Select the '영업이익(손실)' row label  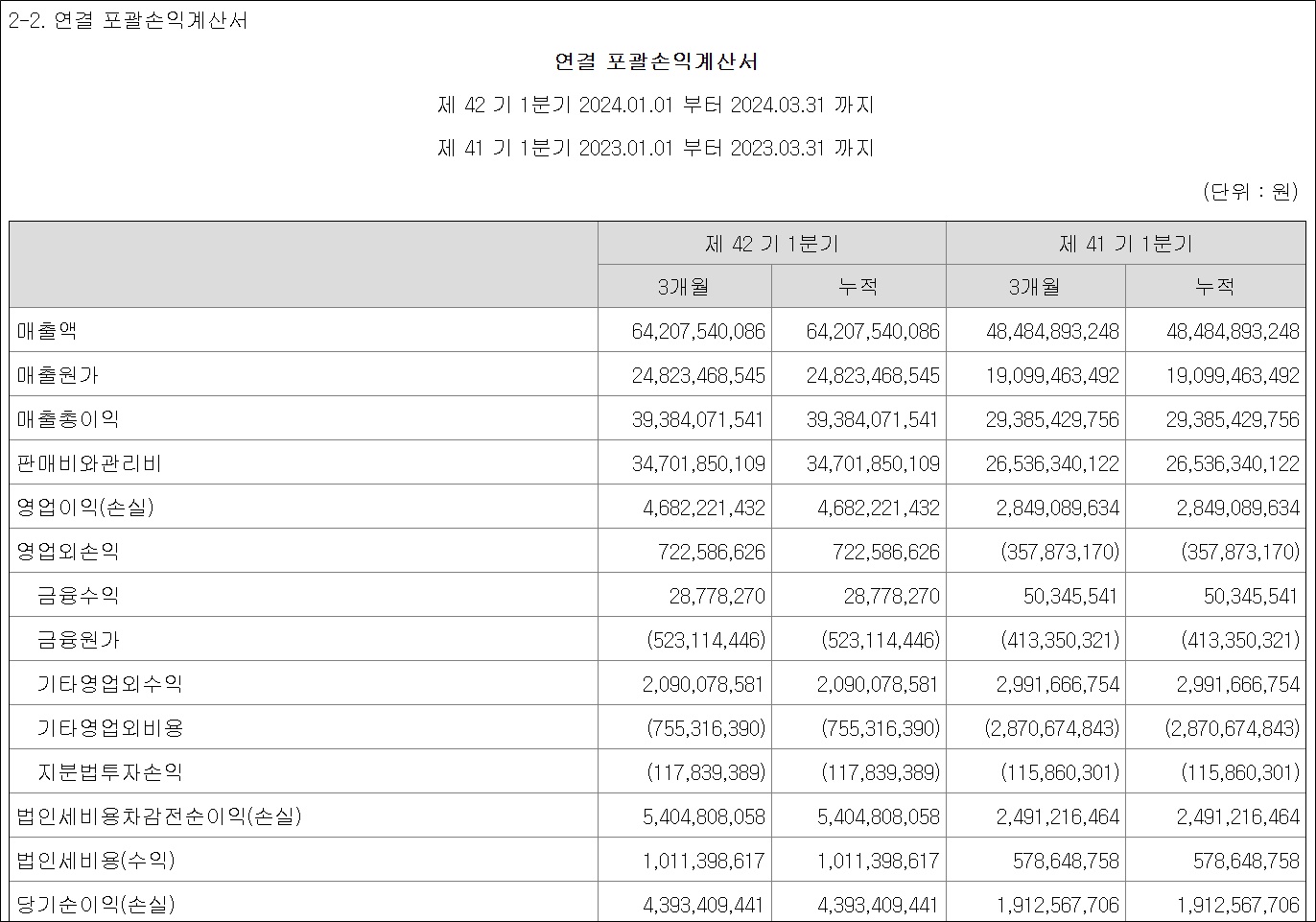coord(85,507)
